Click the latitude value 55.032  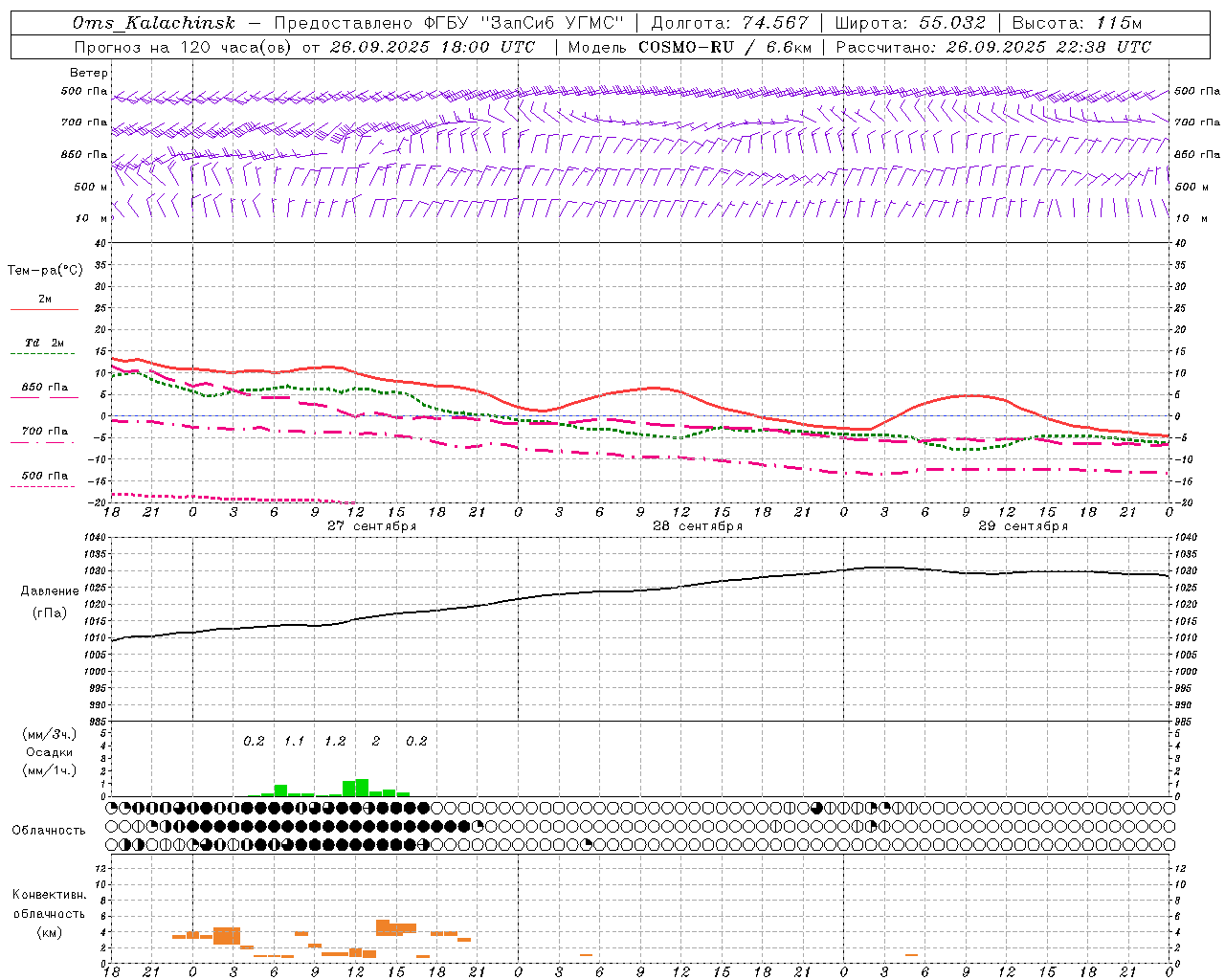952,23
